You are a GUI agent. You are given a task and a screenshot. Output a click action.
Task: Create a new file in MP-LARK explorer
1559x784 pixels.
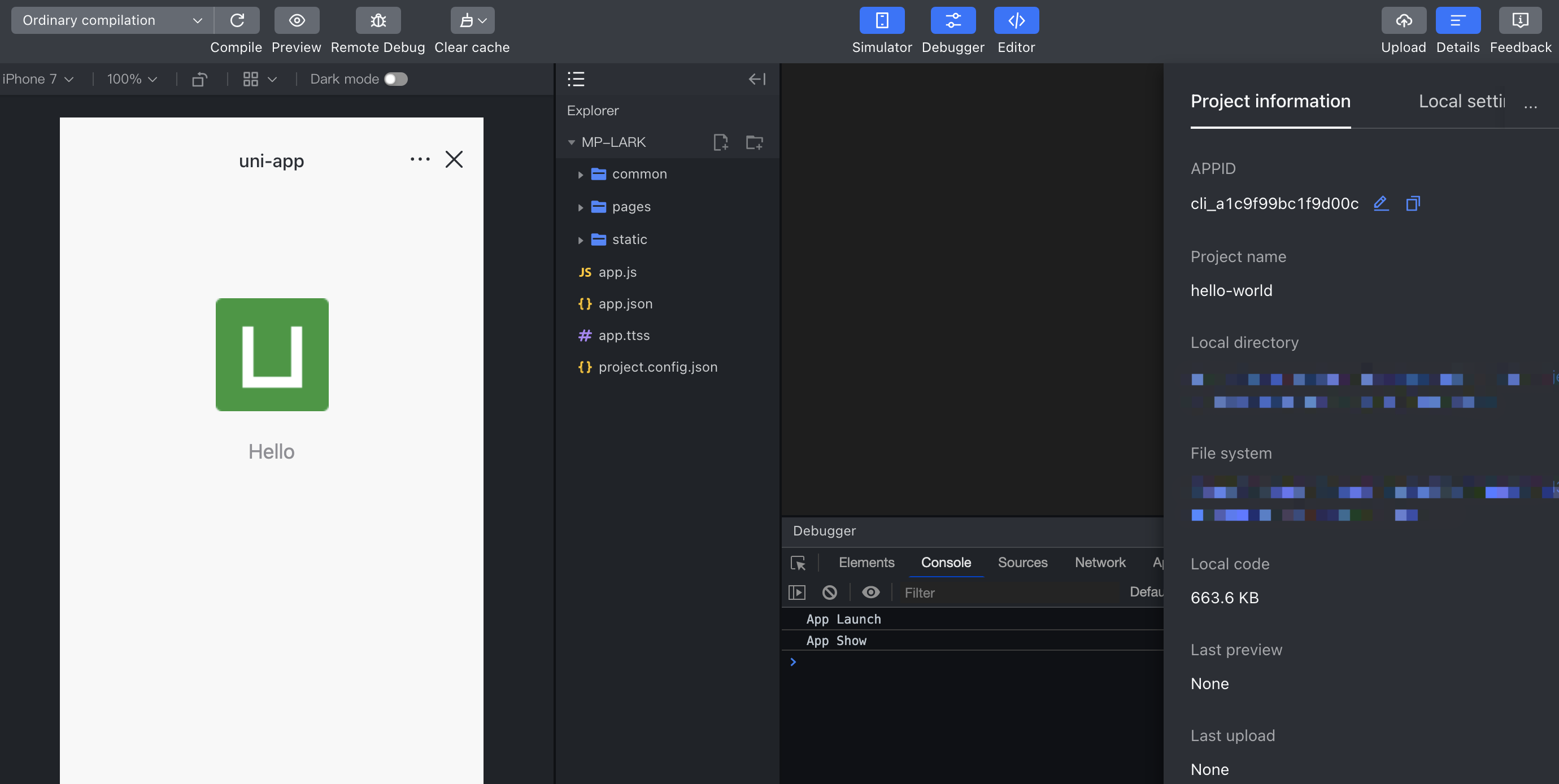pos(720,142)
